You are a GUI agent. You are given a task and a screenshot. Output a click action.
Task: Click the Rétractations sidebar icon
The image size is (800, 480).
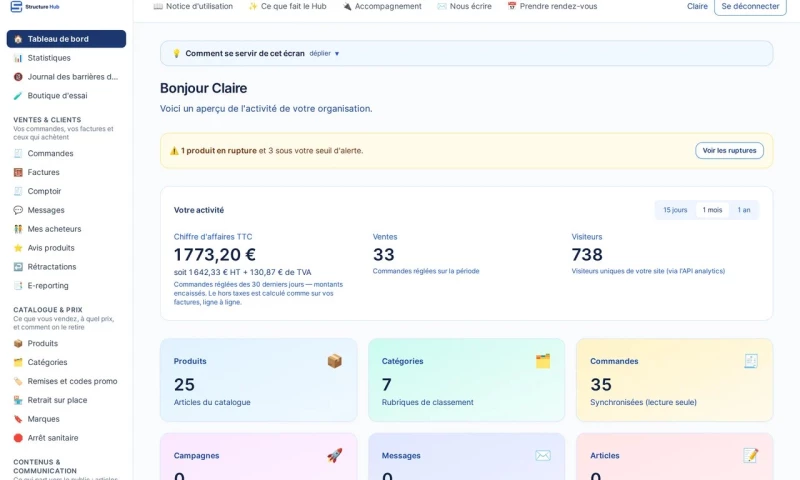click(18, 266)
